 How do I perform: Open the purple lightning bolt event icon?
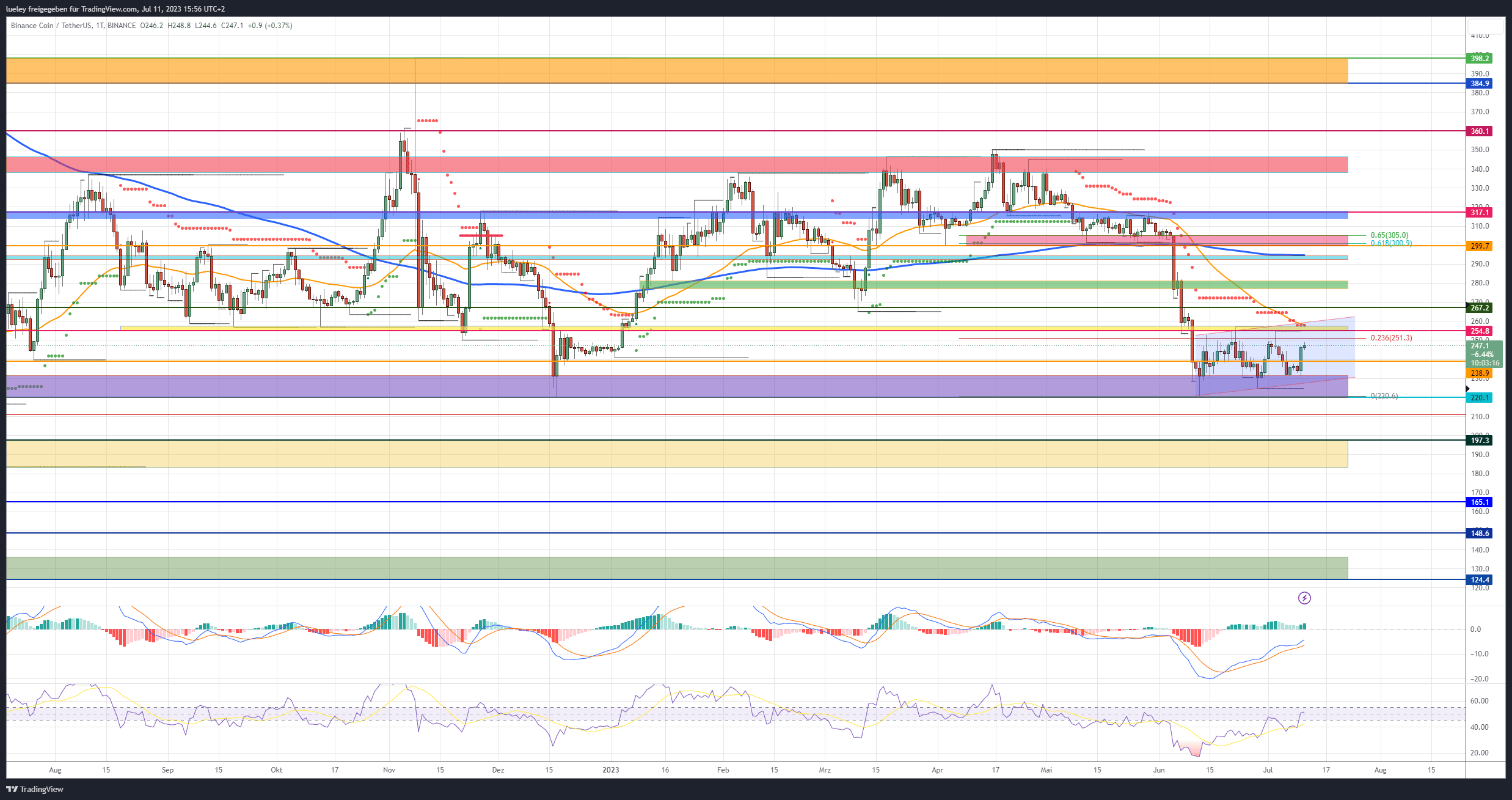(1304, 598)
